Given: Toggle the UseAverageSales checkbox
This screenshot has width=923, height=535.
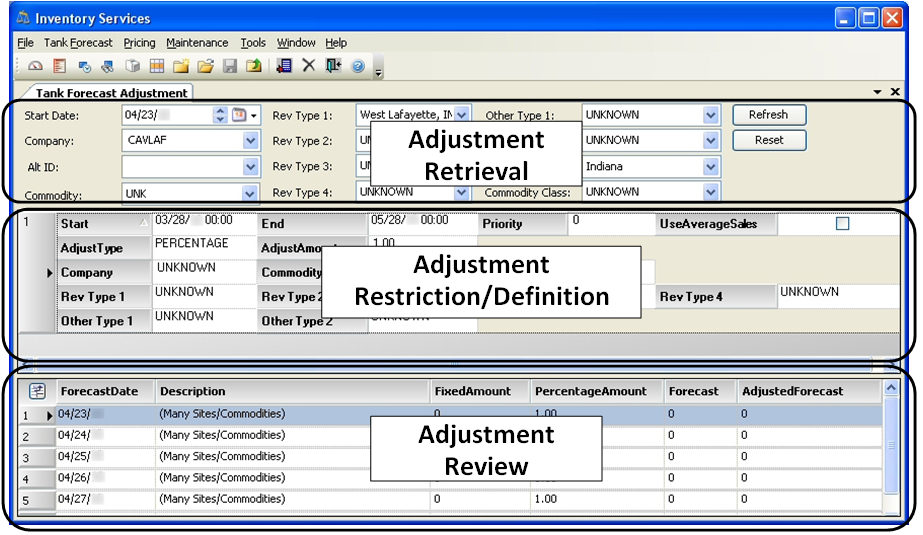Looking at the screenshot, I should tap(842, 224).
